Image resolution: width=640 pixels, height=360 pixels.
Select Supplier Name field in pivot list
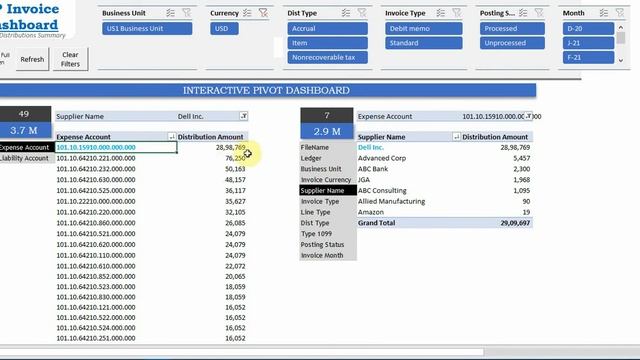[x=328, y=191]
